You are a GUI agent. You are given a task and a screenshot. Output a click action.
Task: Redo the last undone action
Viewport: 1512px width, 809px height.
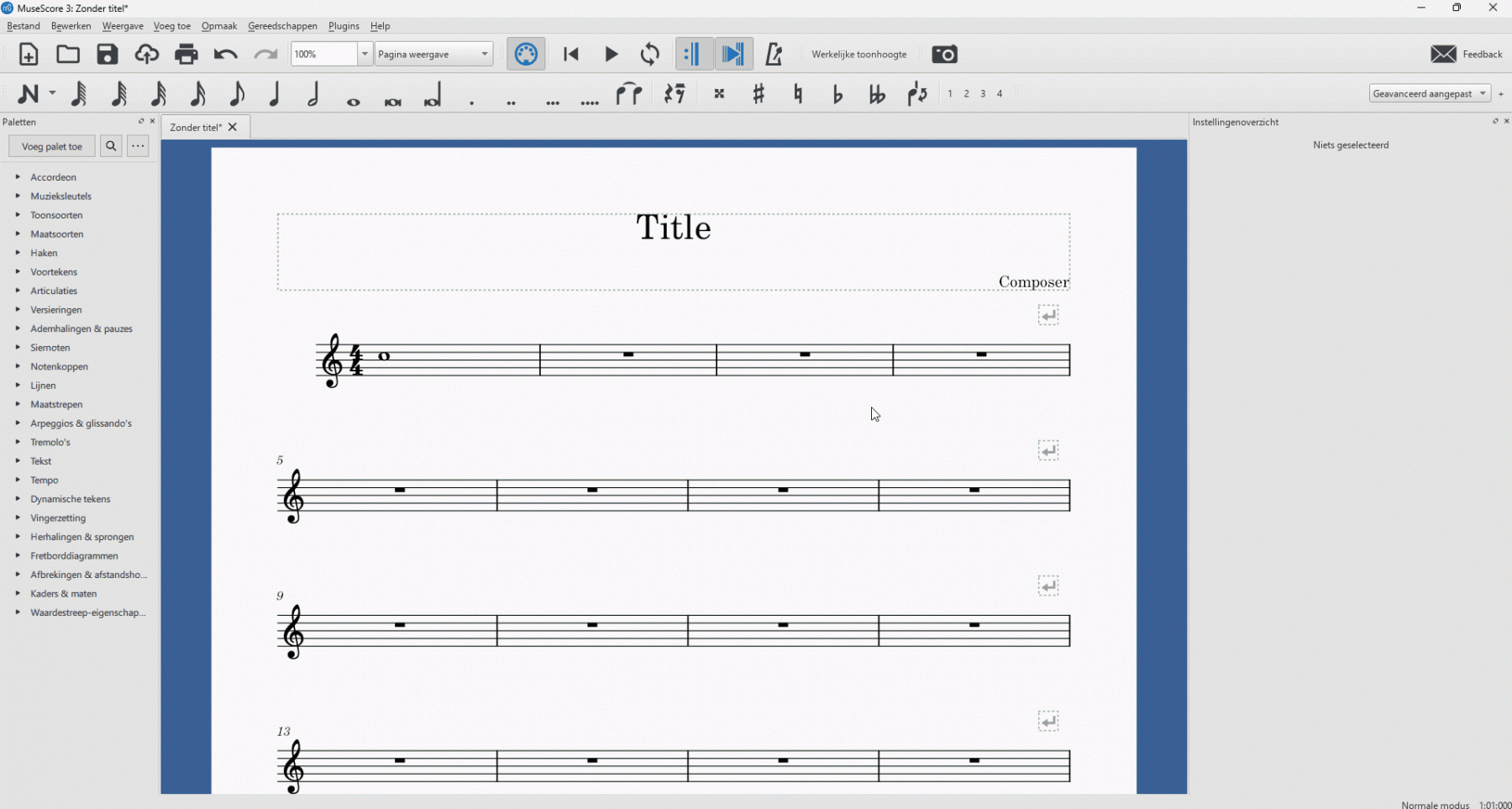265,55
